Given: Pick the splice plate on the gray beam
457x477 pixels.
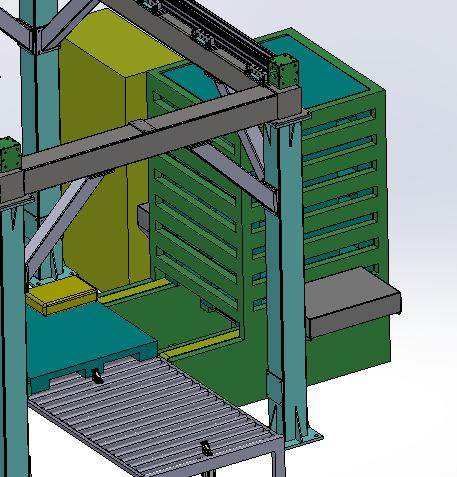Looking at the screenshot, I should pyautogui.click(x=143, y=126).
